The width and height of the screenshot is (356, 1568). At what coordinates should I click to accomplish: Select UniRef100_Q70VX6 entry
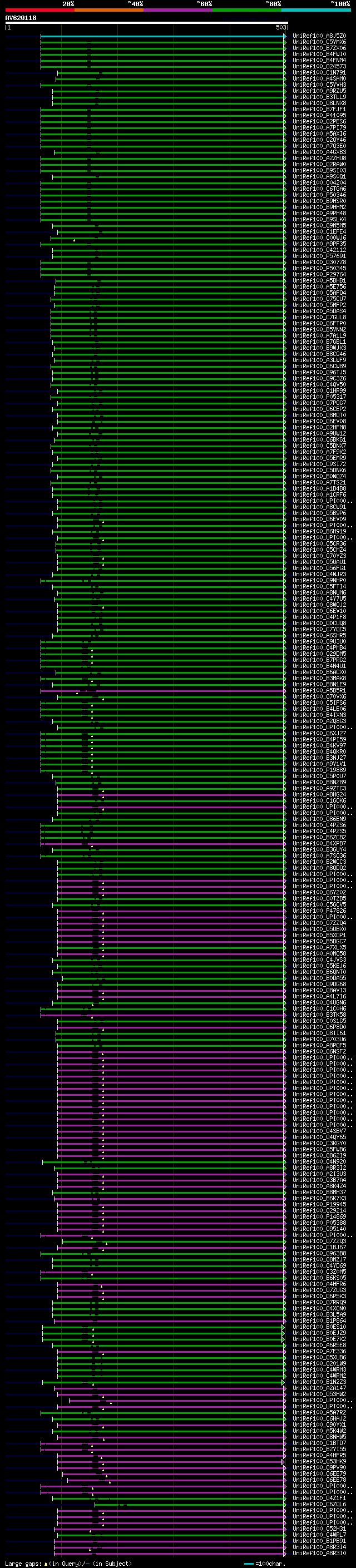click(319, 697)
